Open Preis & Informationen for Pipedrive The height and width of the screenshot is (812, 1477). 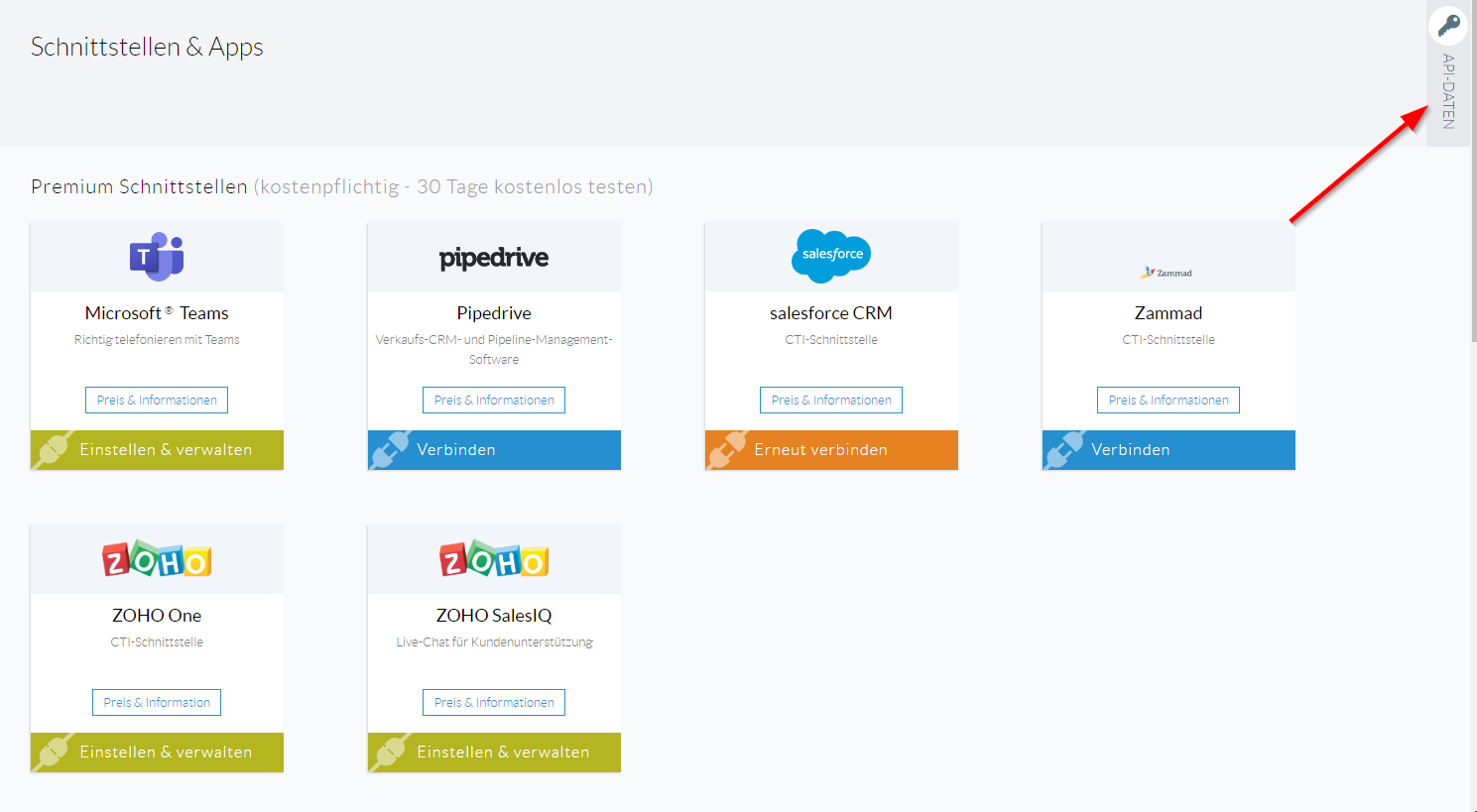click(x=494, y=401)
